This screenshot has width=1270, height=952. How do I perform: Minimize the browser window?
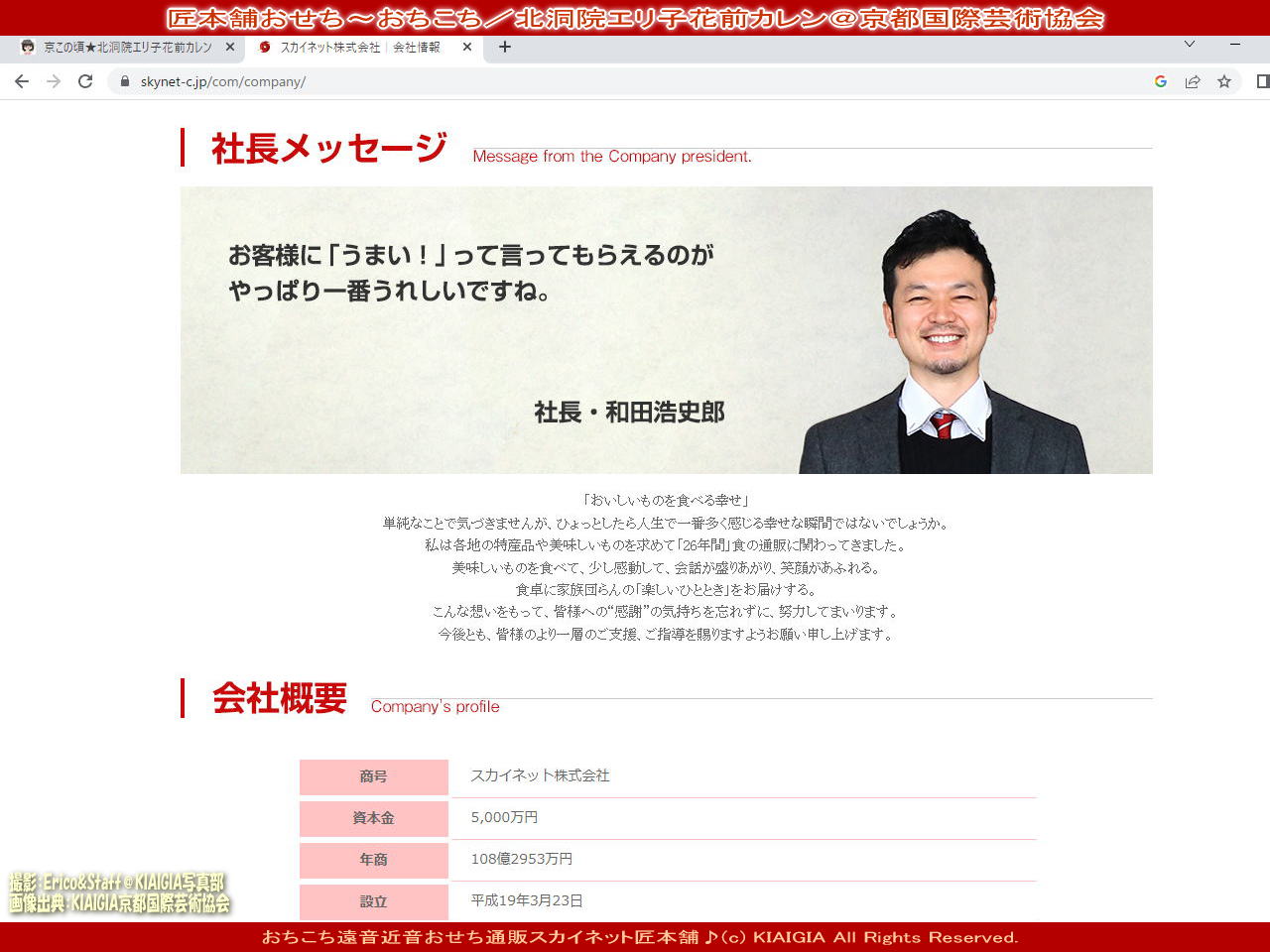pyautogui.click(x=1235, y=45)
